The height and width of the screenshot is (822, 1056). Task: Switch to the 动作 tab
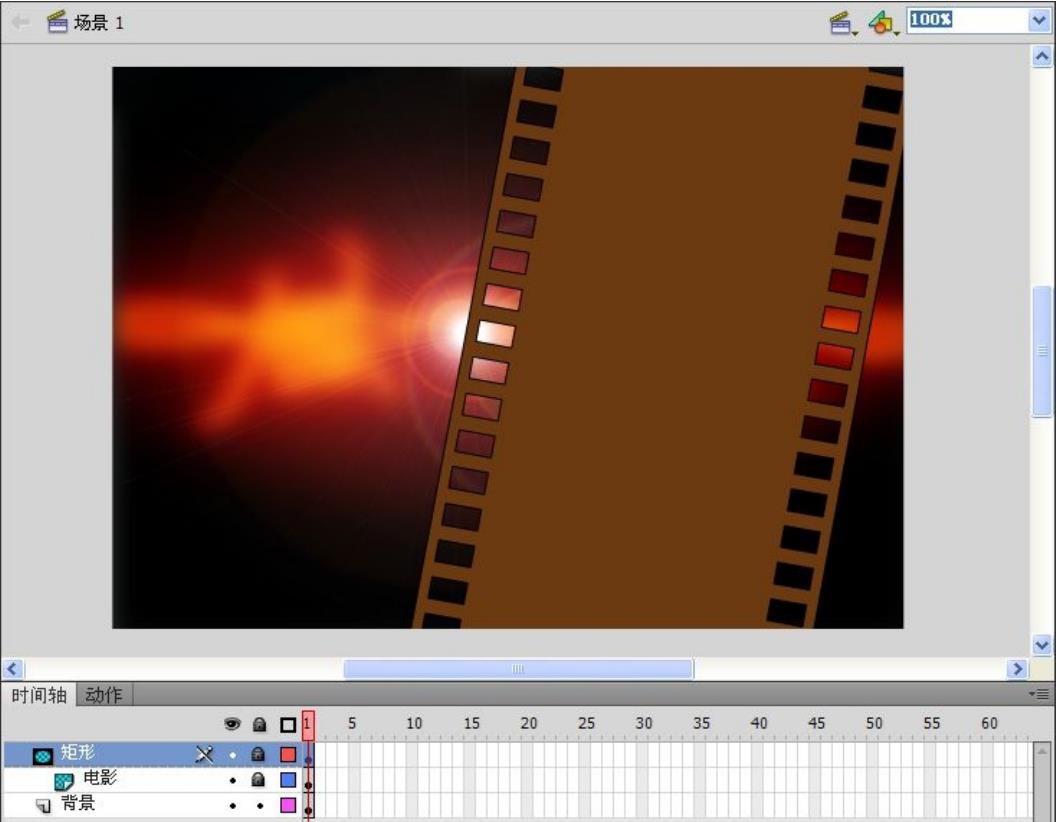pyautogui.click(x=104, y=694)
